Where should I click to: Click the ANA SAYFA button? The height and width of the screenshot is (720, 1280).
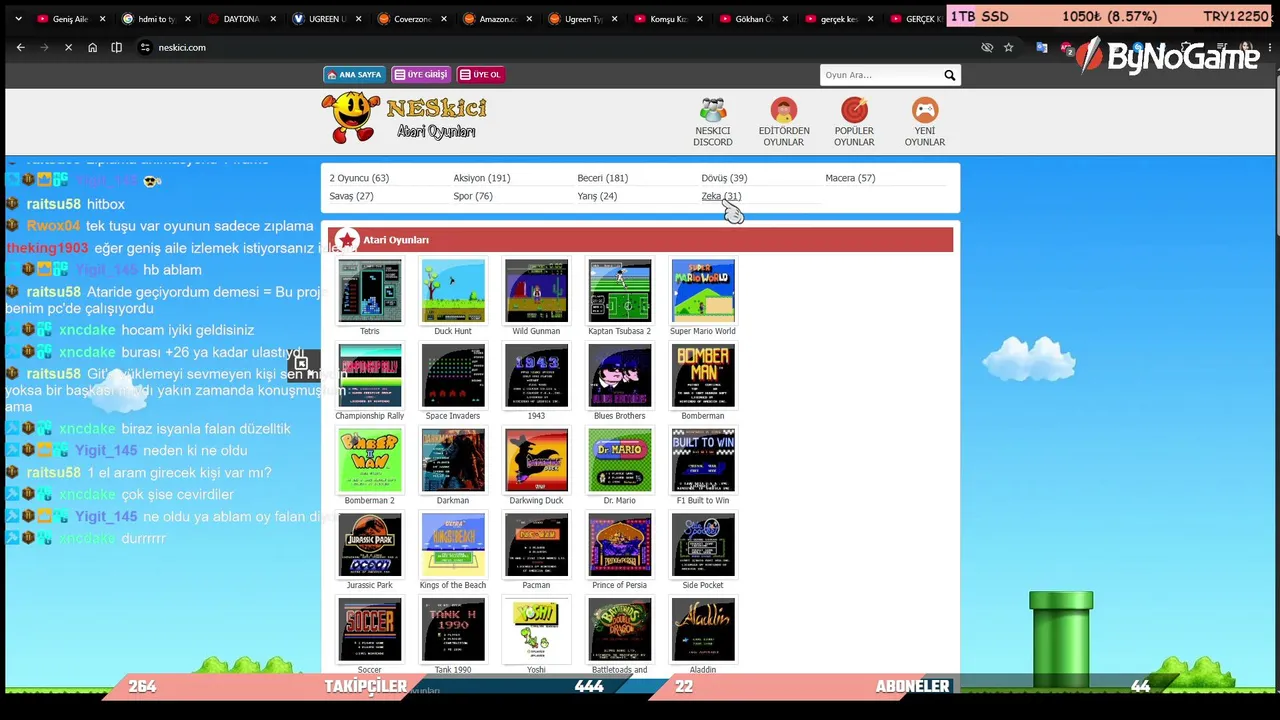point(355,75)
